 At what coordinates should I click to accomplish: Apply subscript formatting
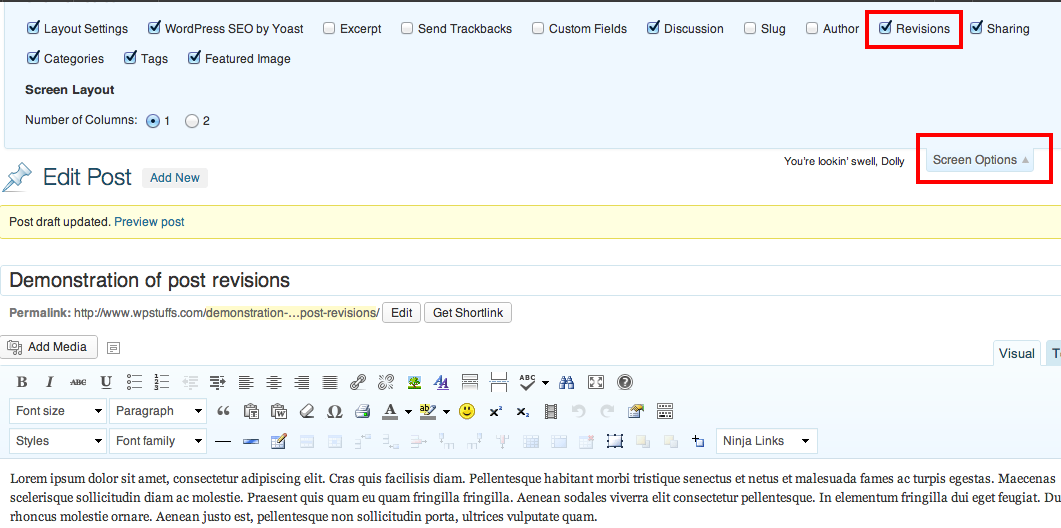pyautogui.click(x=522, y=411)
